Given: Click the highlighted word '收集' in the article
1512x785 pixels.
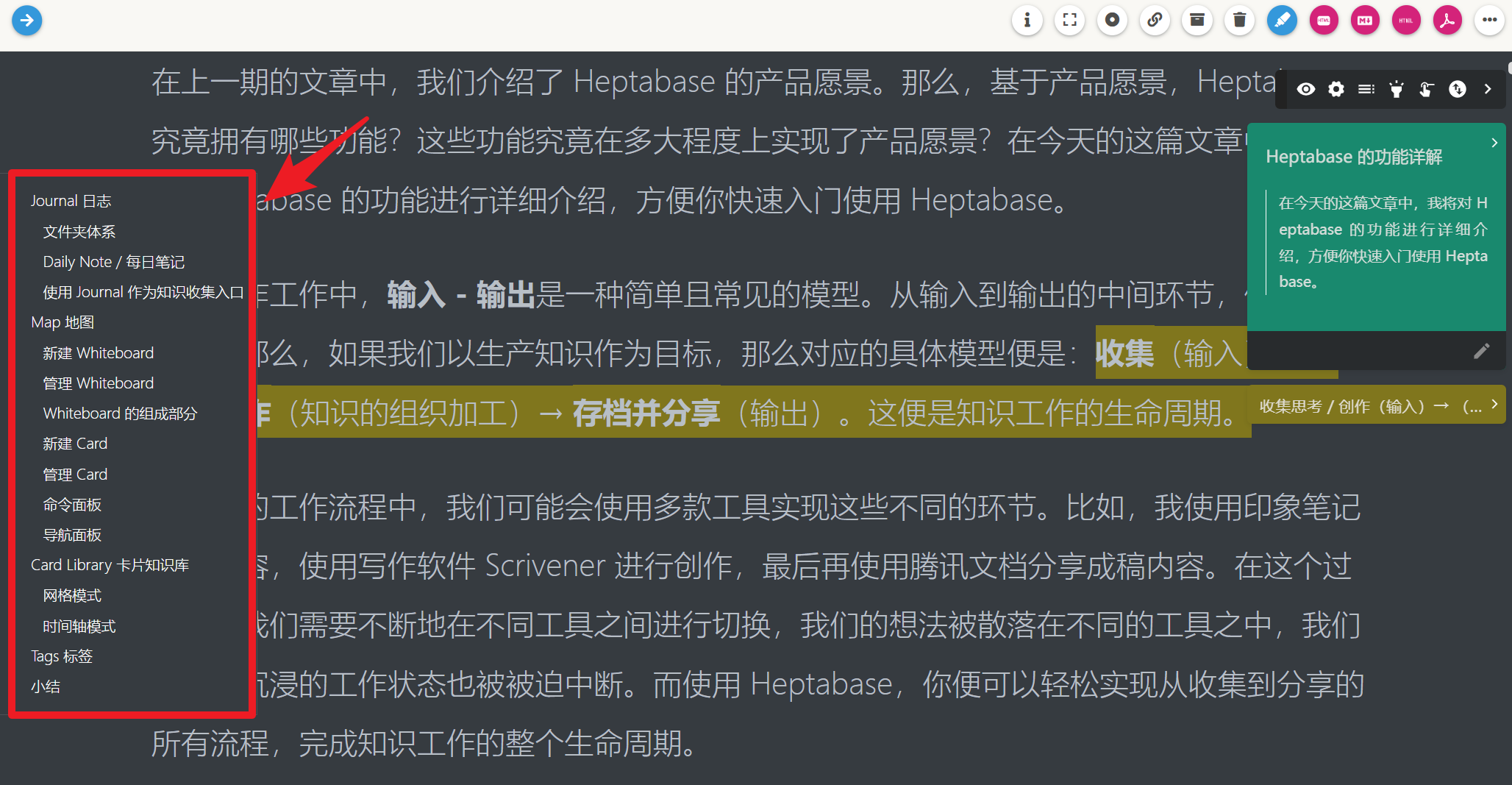Looking at the screenshot, I should (1124, 354).
